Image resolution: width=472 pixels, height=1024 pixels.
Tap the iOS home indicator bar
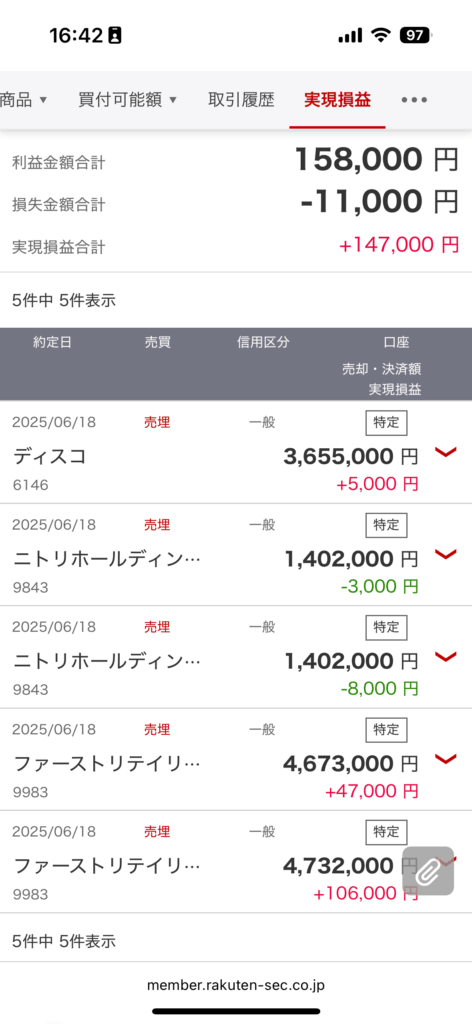236,1012
